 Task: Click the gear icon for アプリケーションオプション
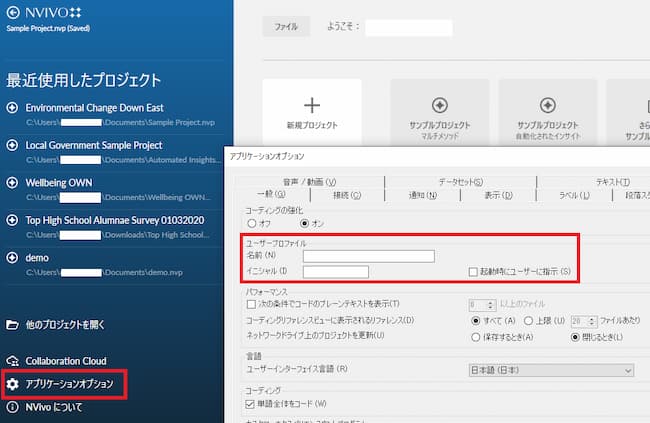pyautogui.click(x=12, y=384)
